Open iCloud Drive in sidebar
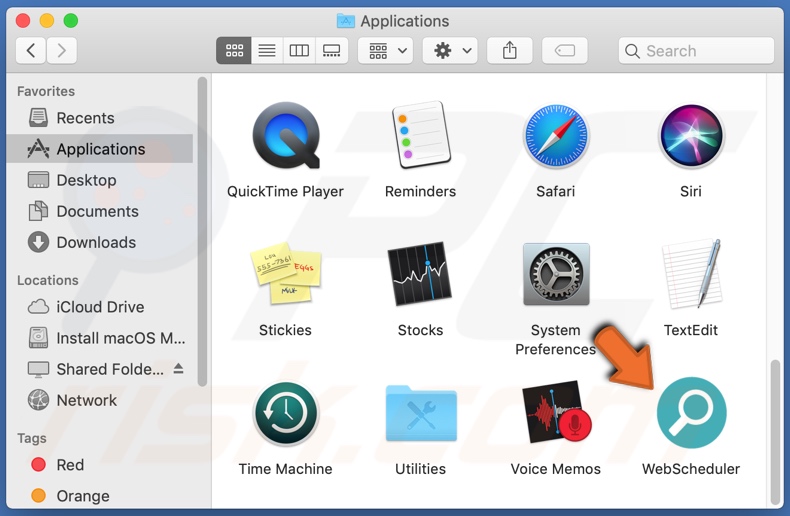This screenshot has height=516, width=790. tap(100, 307)
